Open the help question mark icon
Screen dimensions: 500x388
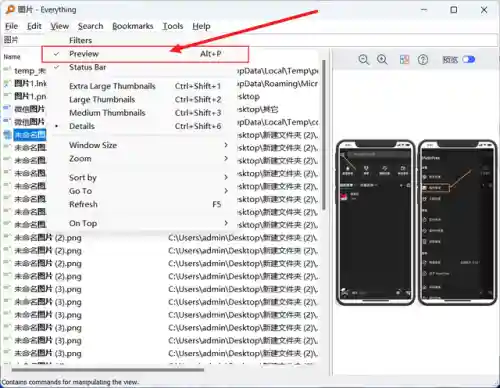pyautogui.click(x=423, y=60)
